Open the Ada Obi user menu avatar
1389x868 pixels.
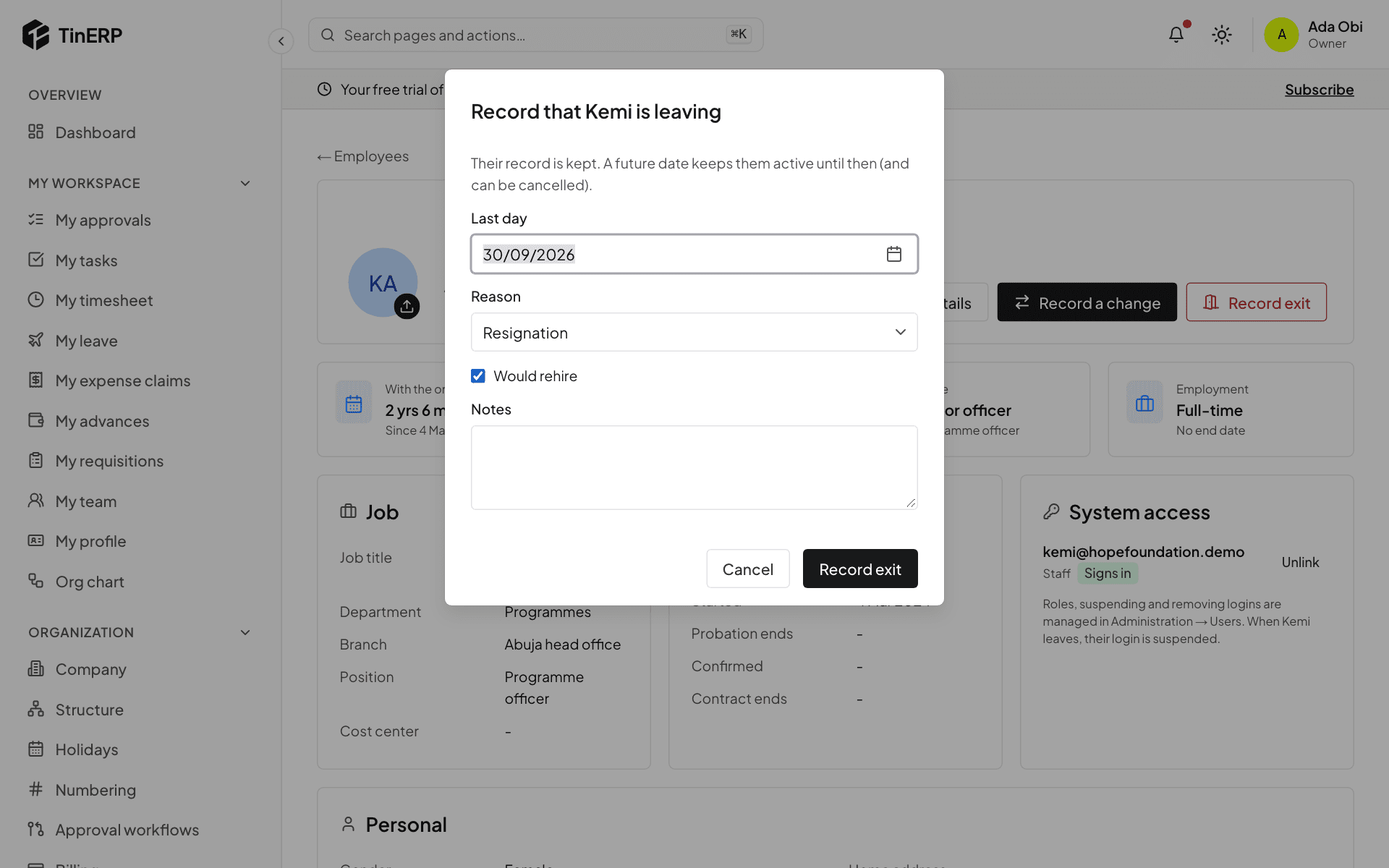click(1281, 35)
